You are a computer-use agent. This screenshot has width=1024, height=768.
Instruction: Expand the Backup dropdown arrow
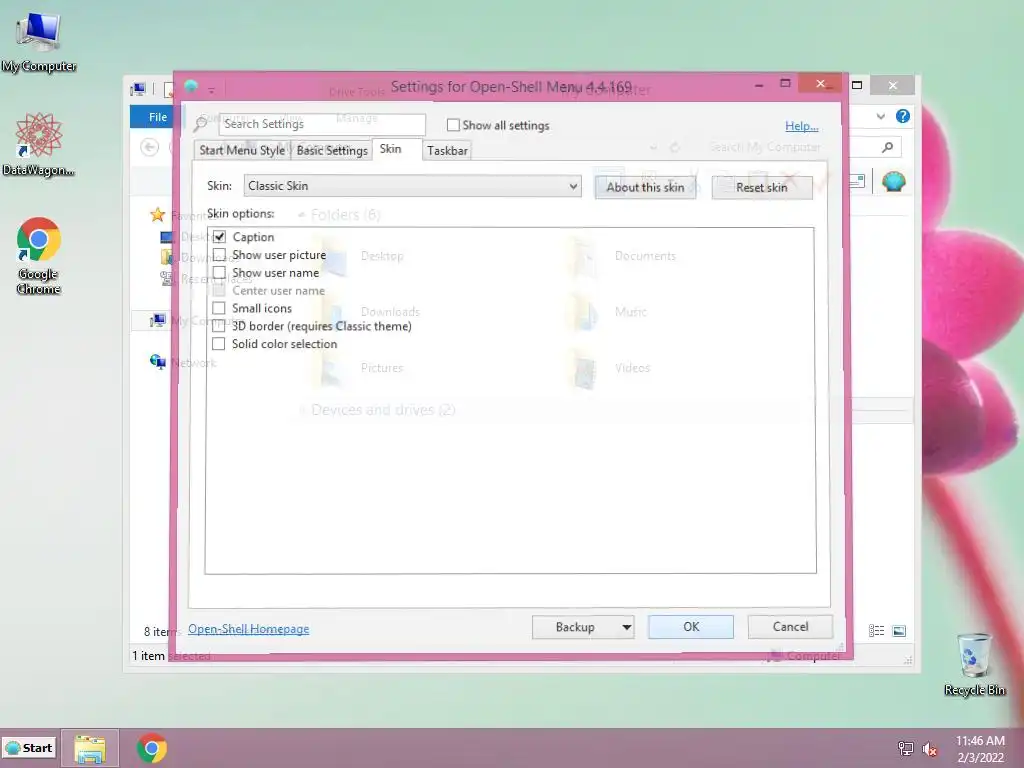tap(626, 627)
